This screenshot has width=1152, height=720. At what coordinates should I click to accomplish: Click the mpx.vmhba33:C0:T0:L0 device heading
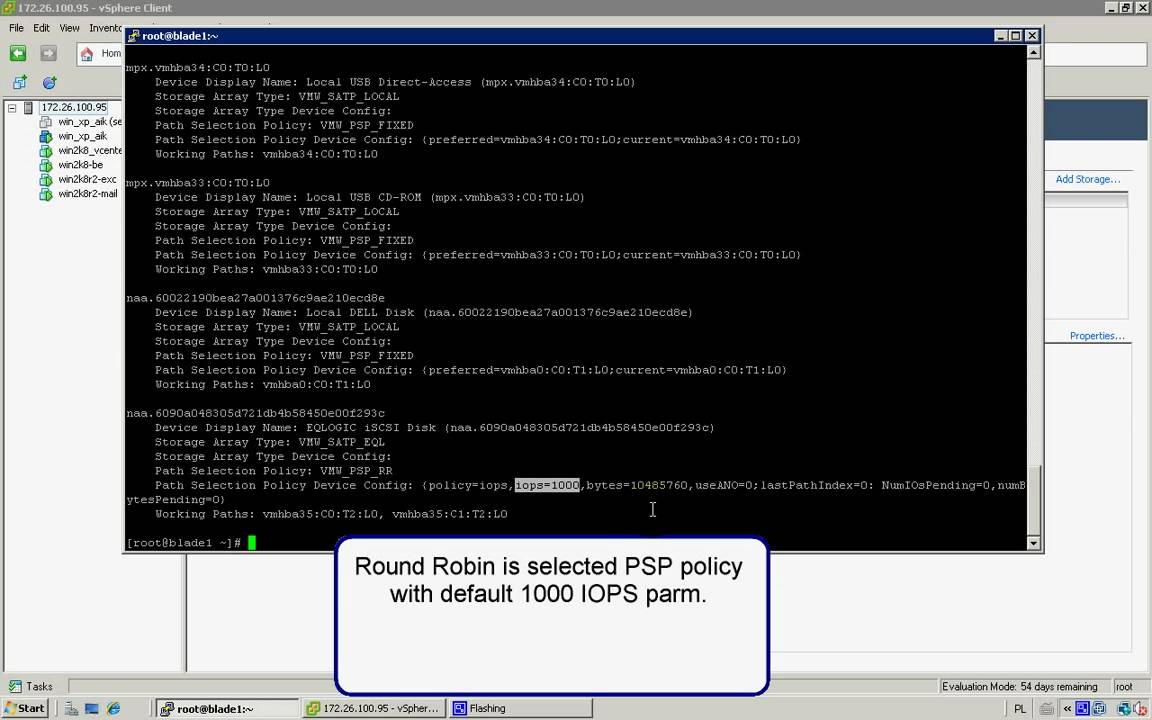point(198,182)
